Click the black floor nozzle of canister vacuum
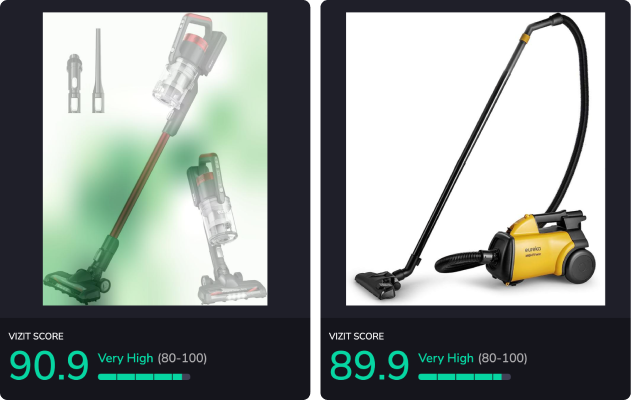Viewport: 631px width, 400px height. (377, 284)
